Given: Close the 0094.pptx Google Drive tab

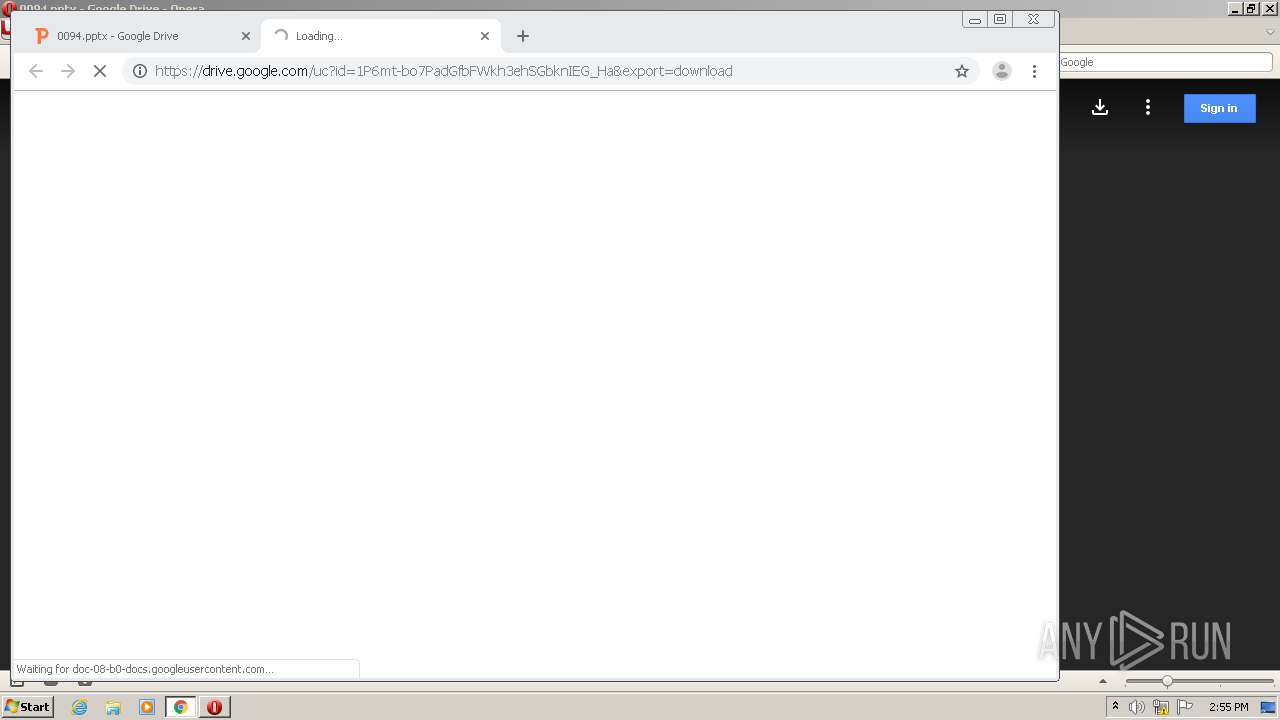Looking at the screenshot, I should 246,36.
